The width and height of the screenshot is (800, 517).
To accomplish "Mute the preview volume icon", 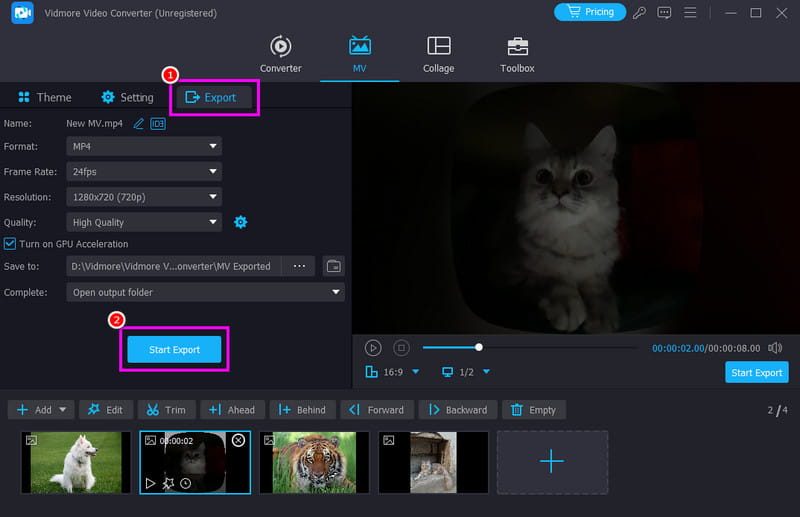I will [x=775, y=348].
